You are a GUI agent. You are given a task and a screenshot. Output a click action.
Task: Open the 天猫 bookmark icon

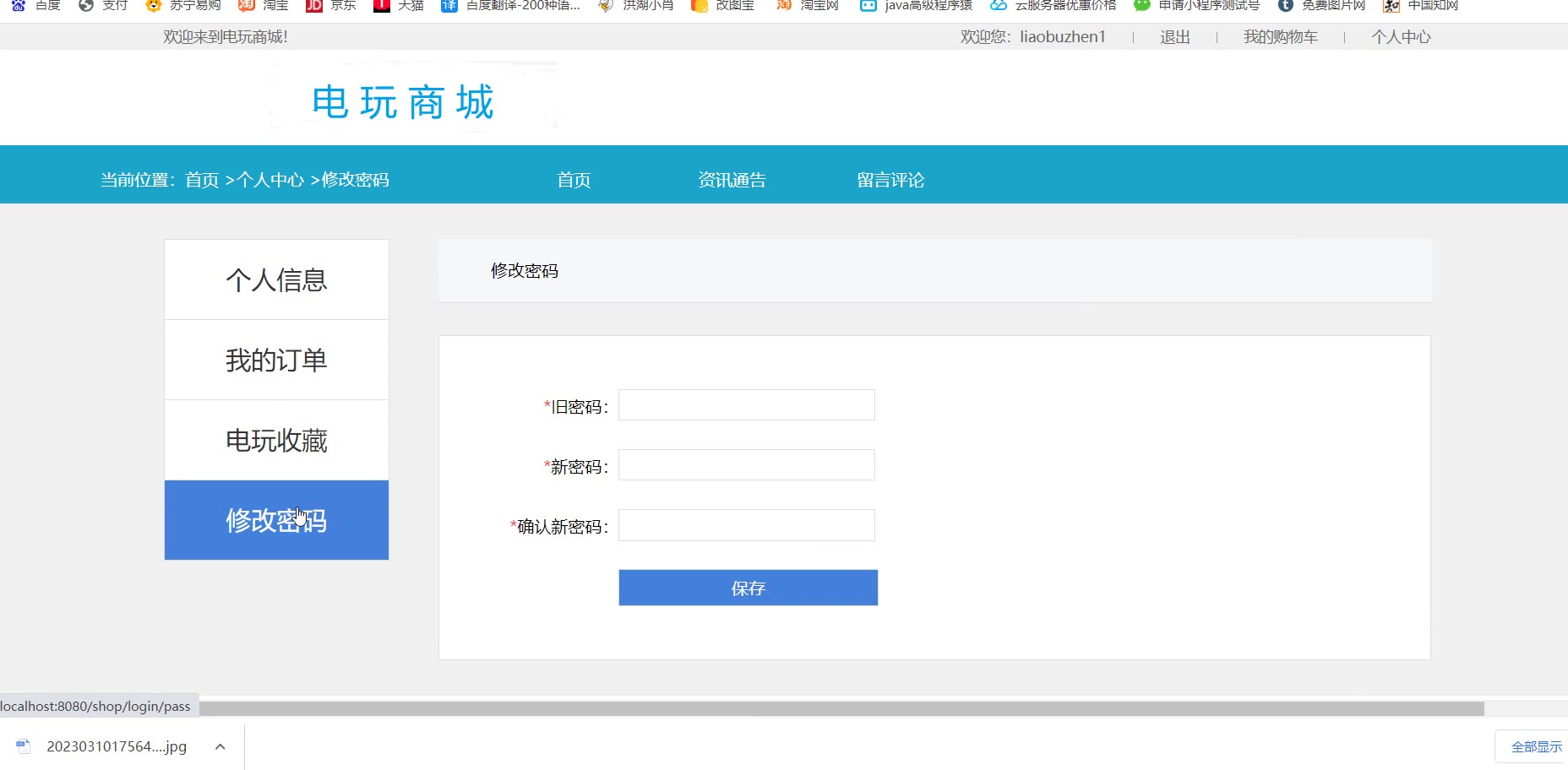click(382, 5)
